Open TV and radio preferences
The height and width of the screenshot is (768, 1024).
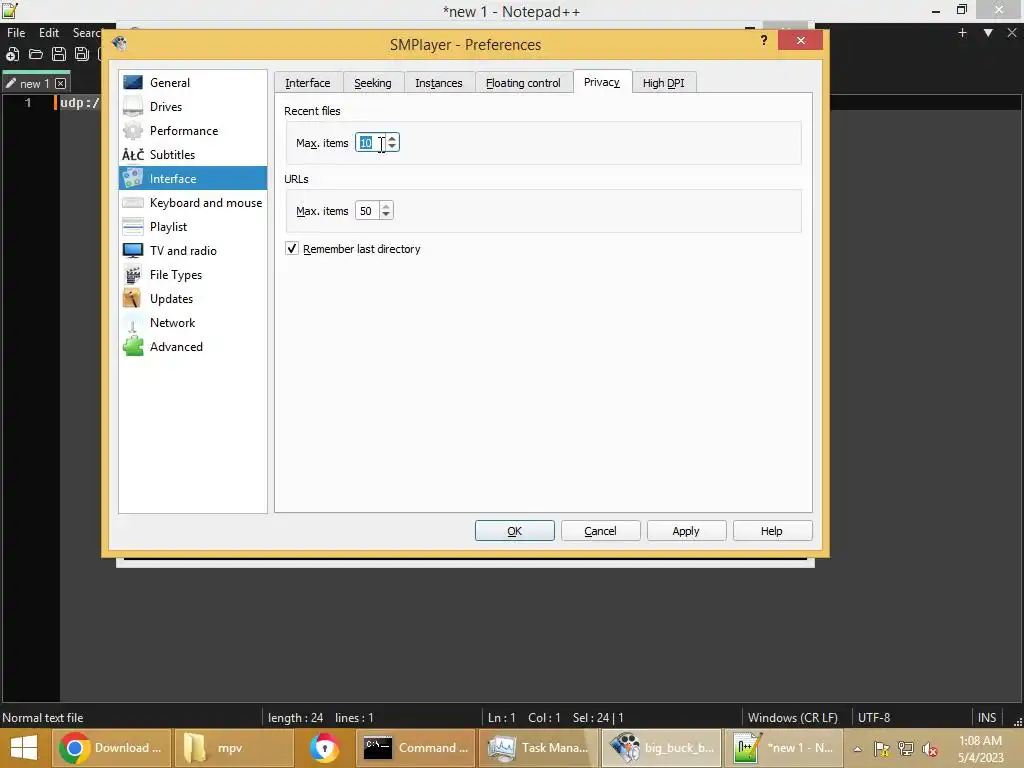pos(193,251)
